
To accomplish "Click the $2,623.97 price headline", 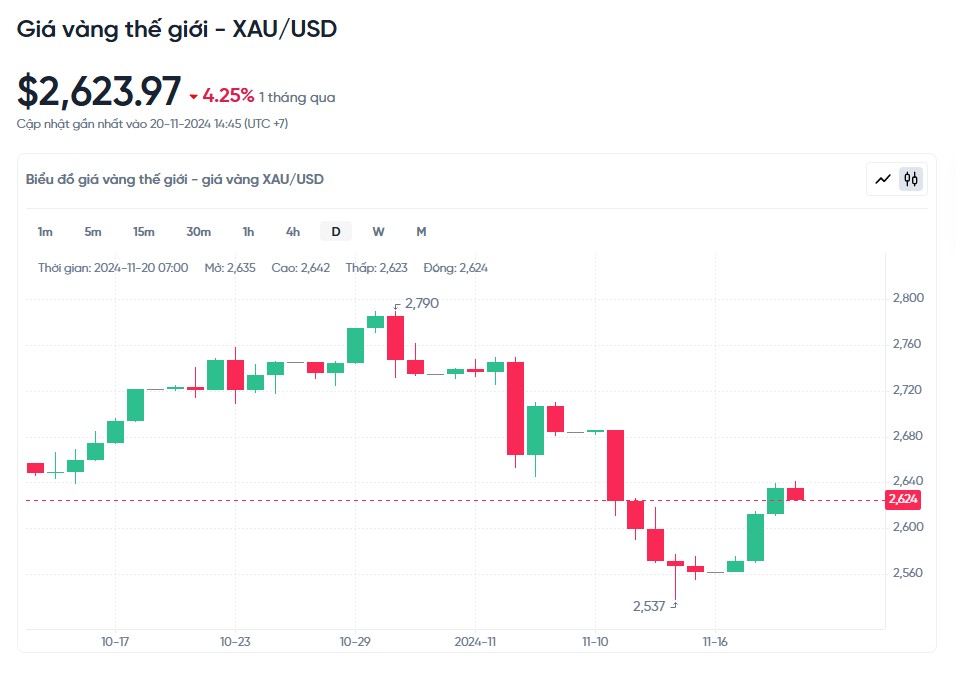I will coord(99,92).
